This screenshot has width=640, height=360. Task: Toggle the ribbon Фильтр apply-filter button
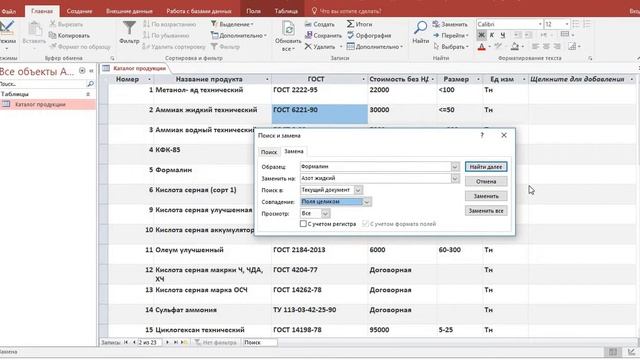coord(225,47)
